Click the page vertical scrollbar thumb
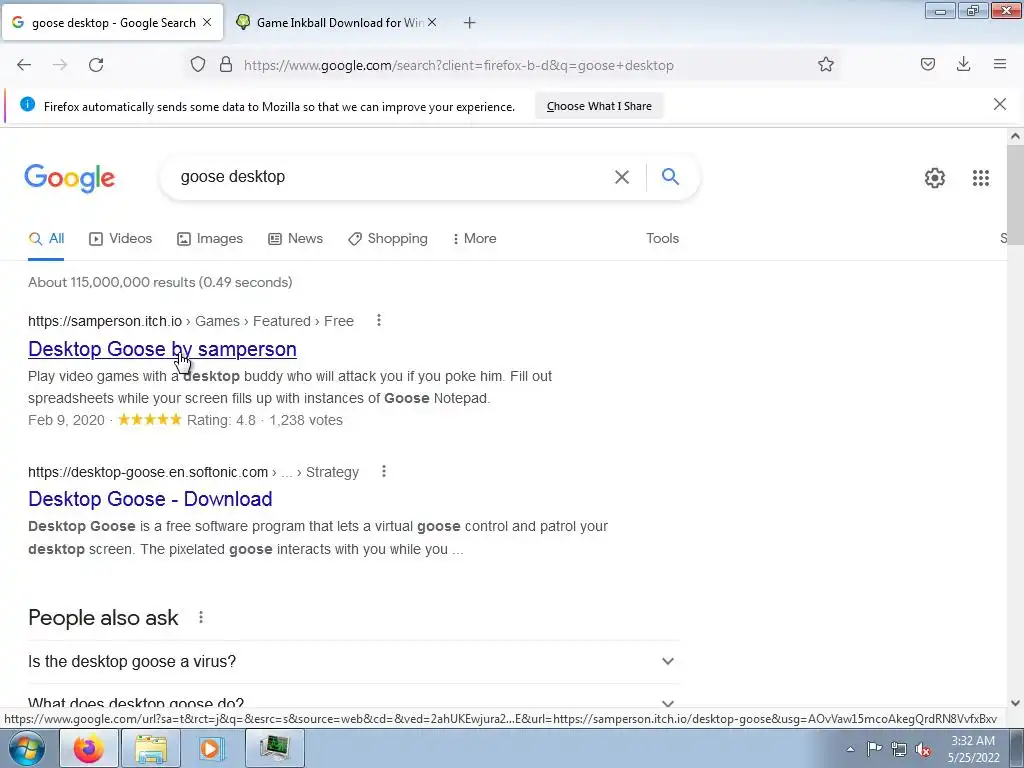 (x=1015, y=195)
